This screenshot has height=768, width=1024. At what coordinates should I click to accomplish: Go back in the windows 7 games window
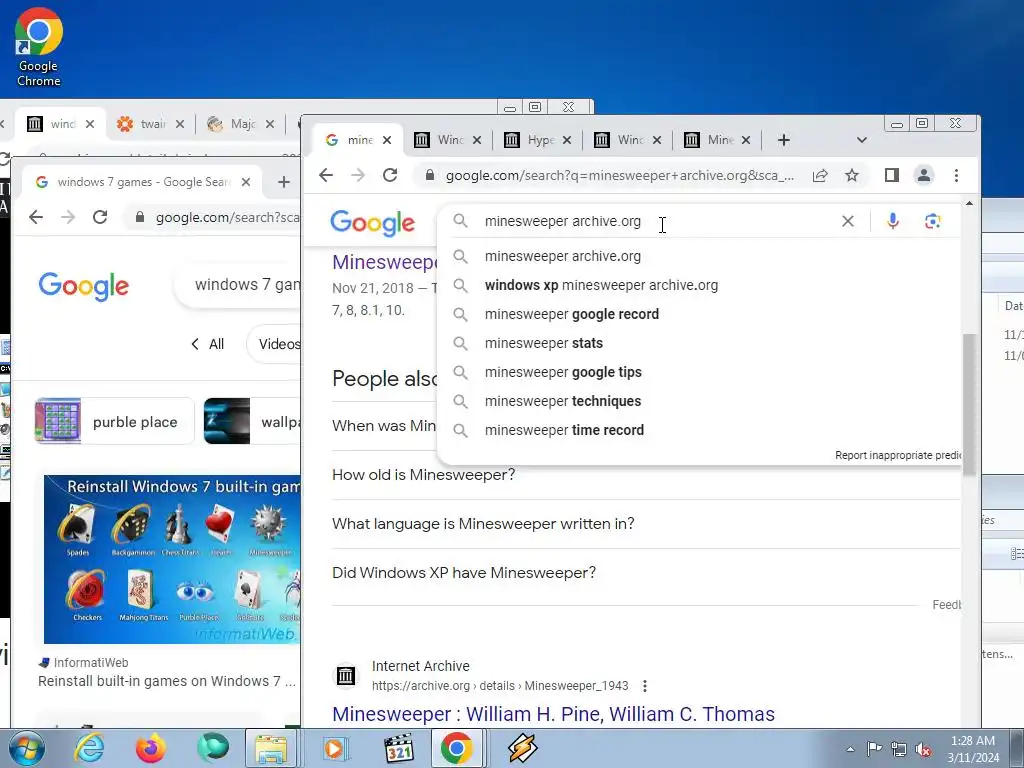point(36,217)
